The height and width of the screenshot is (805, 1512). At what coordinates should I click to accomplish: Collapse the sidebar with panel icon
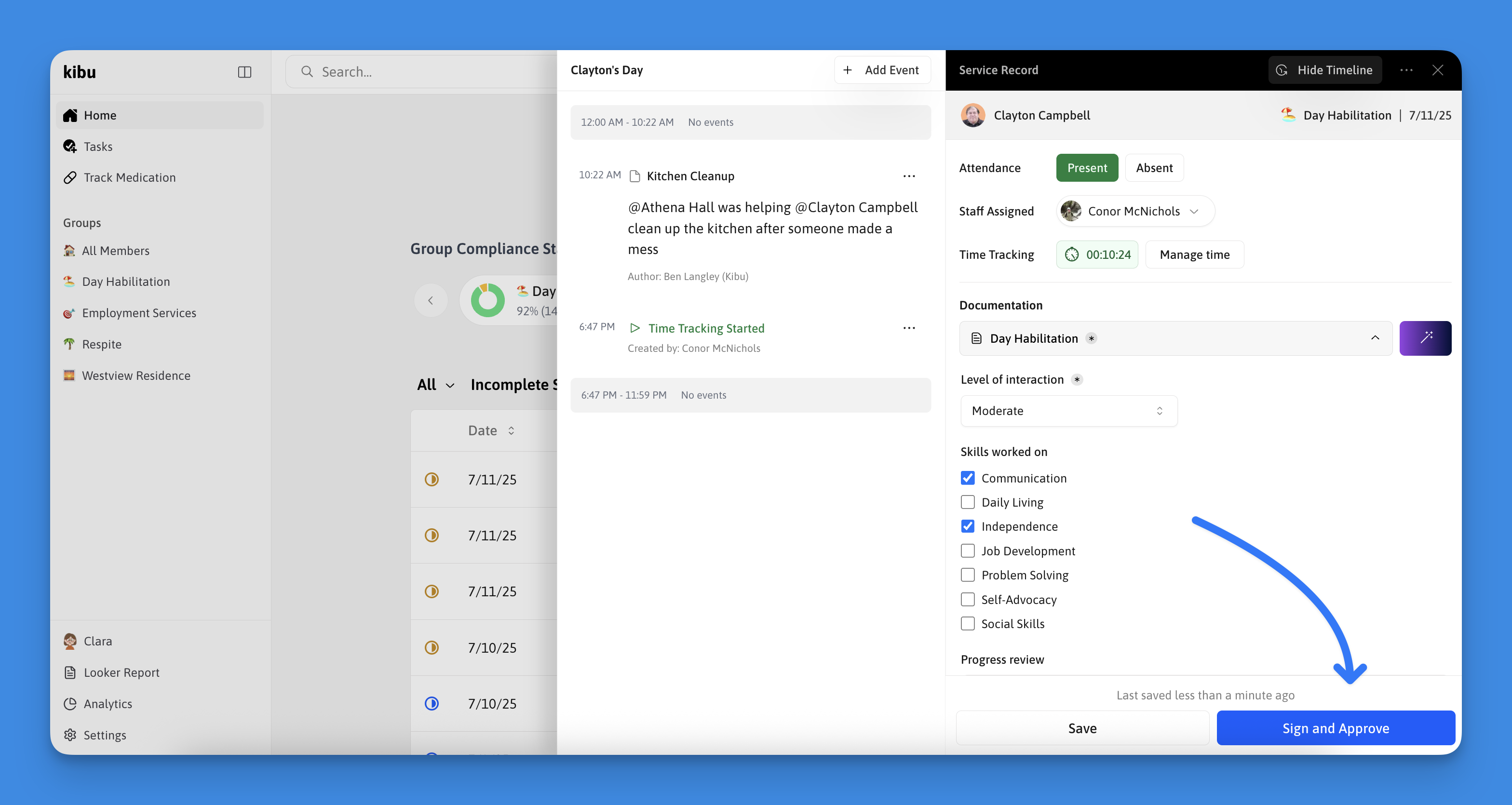(244, 71)
